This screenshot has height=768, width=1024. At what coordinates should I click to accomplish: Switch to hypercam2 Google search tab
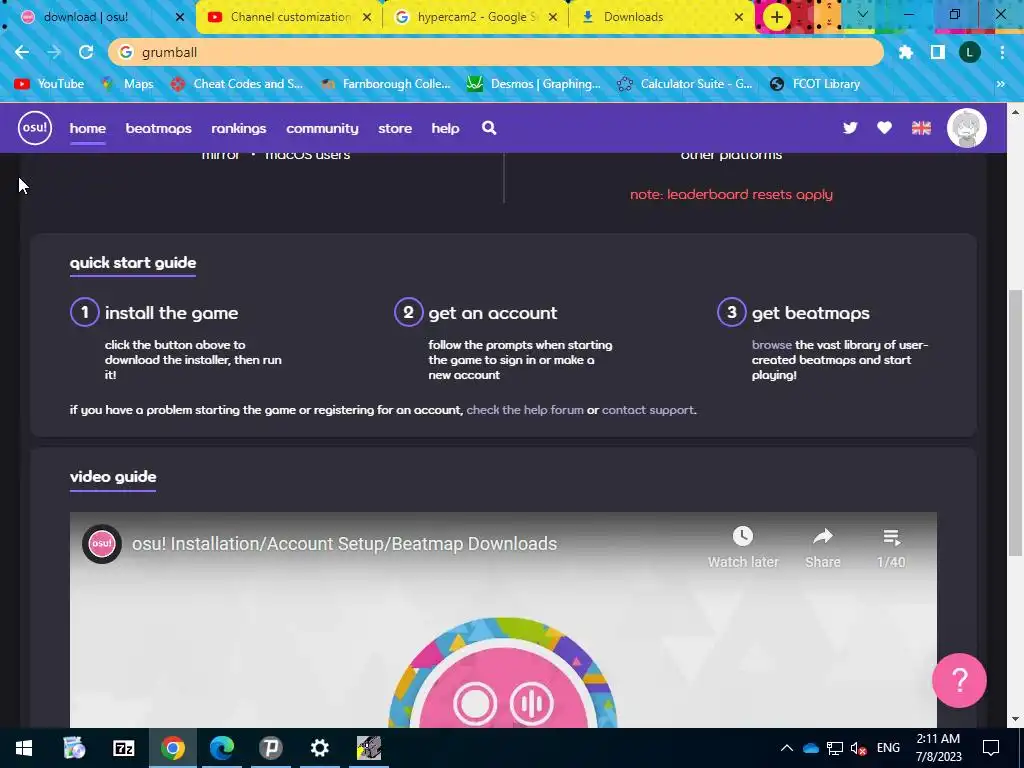[477, 17]
